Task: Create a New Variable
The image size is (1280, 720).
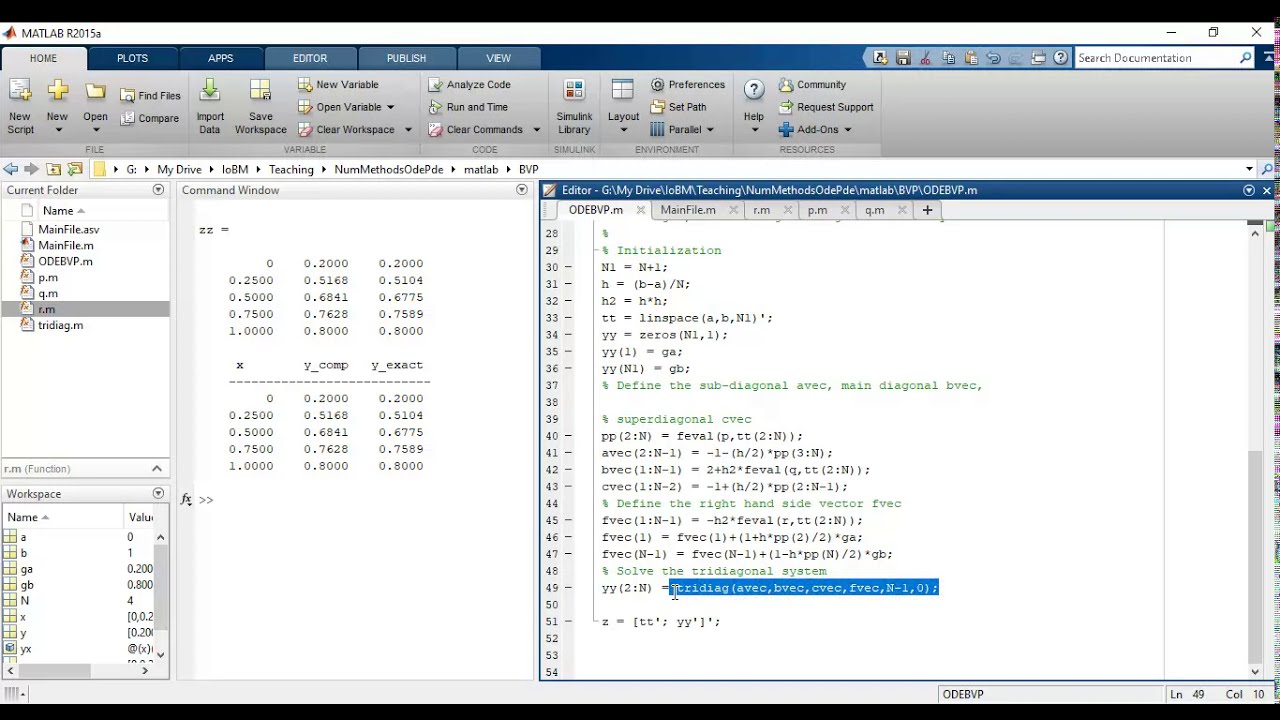Action: coord(338,85)
